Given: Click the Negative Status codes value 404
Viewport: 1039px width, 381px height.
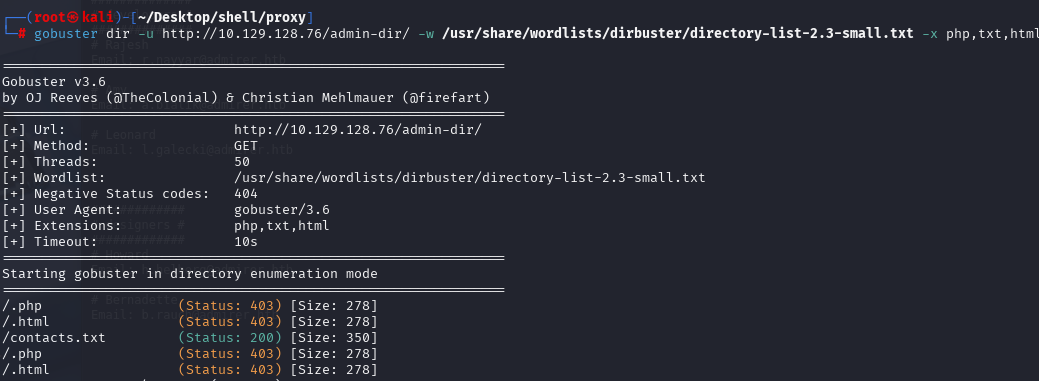Looking at the screenshot, I should 246,193.
